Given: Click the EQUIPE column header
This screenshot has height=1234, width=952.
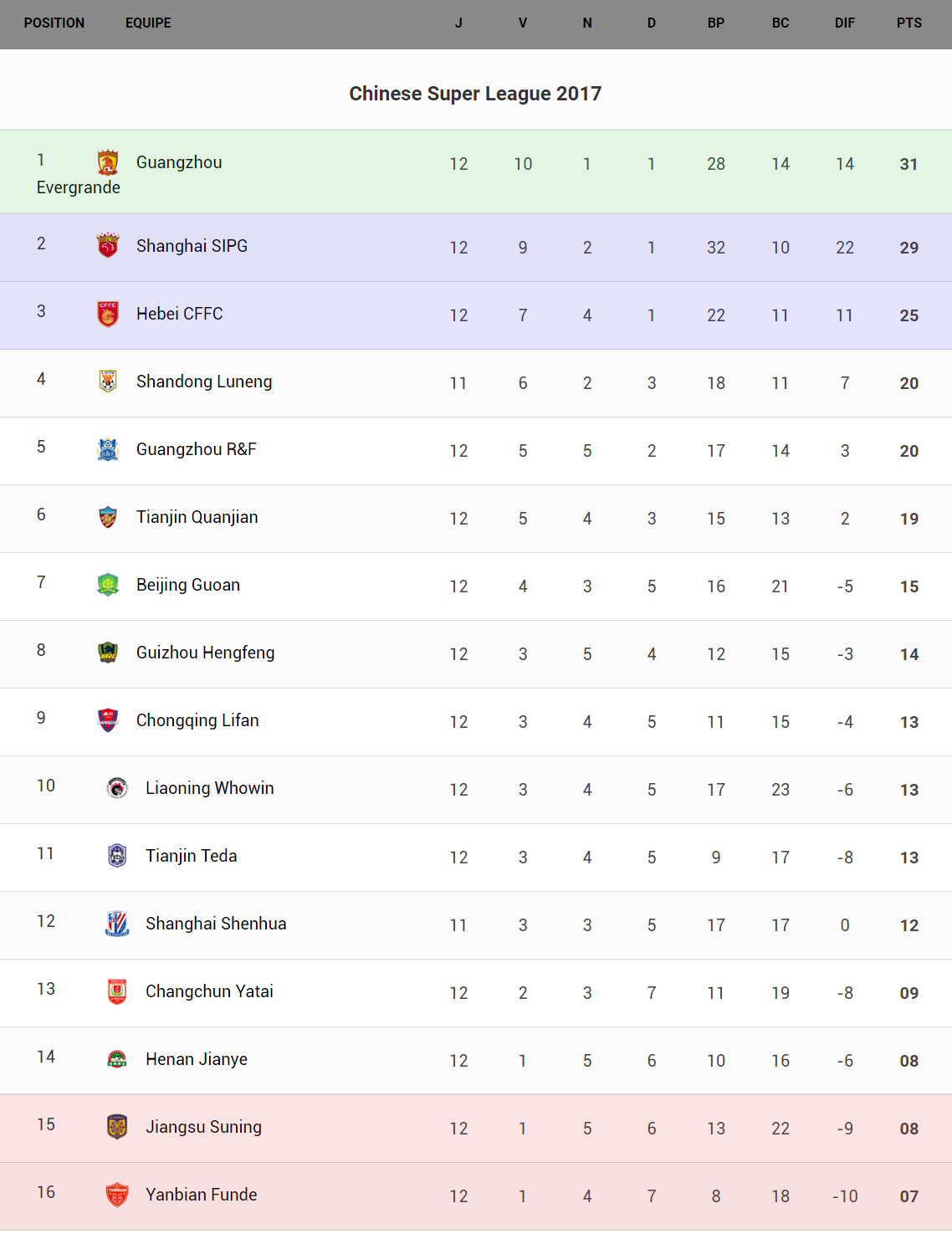Looking at the screenshot, I should point(148,23).
